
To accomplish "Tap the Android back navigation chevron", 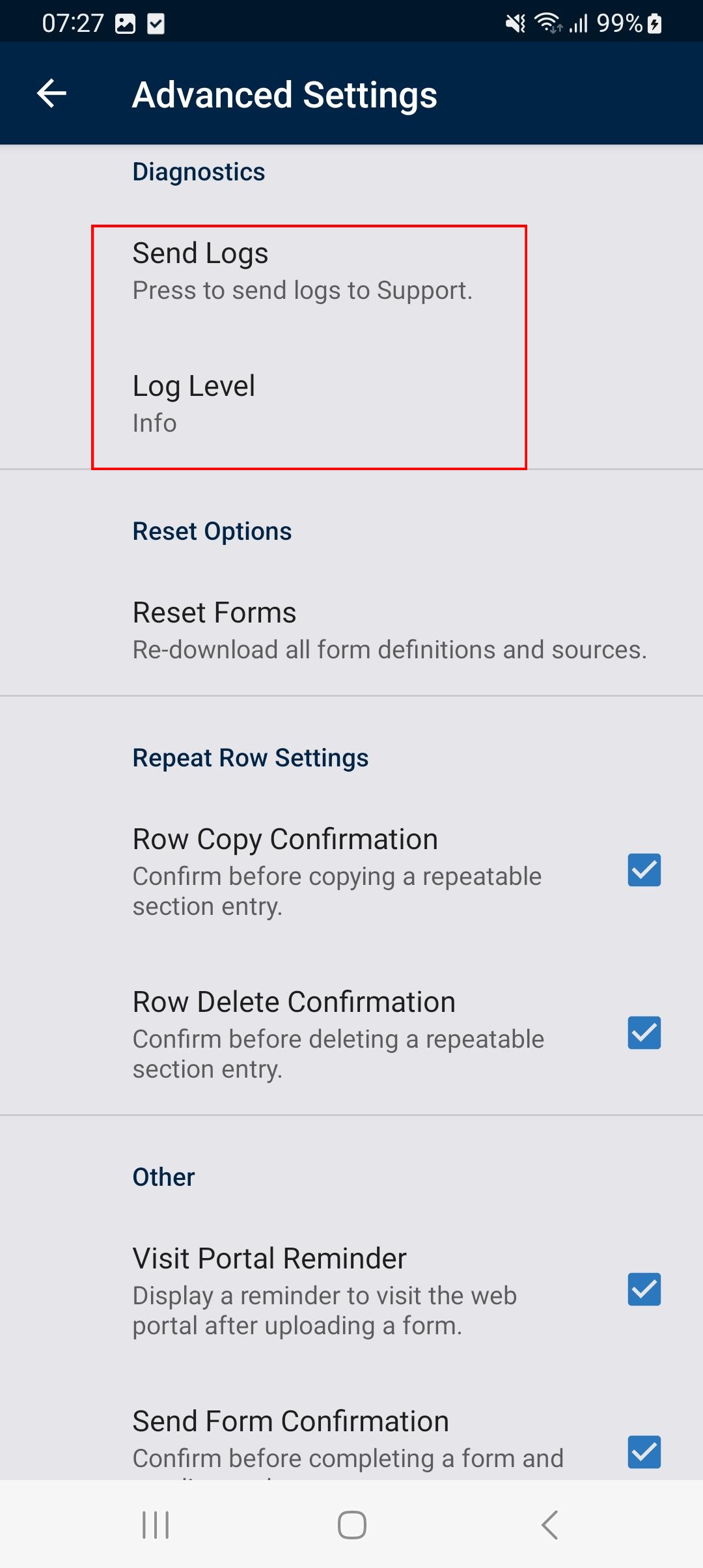I will click(549, 1525).
